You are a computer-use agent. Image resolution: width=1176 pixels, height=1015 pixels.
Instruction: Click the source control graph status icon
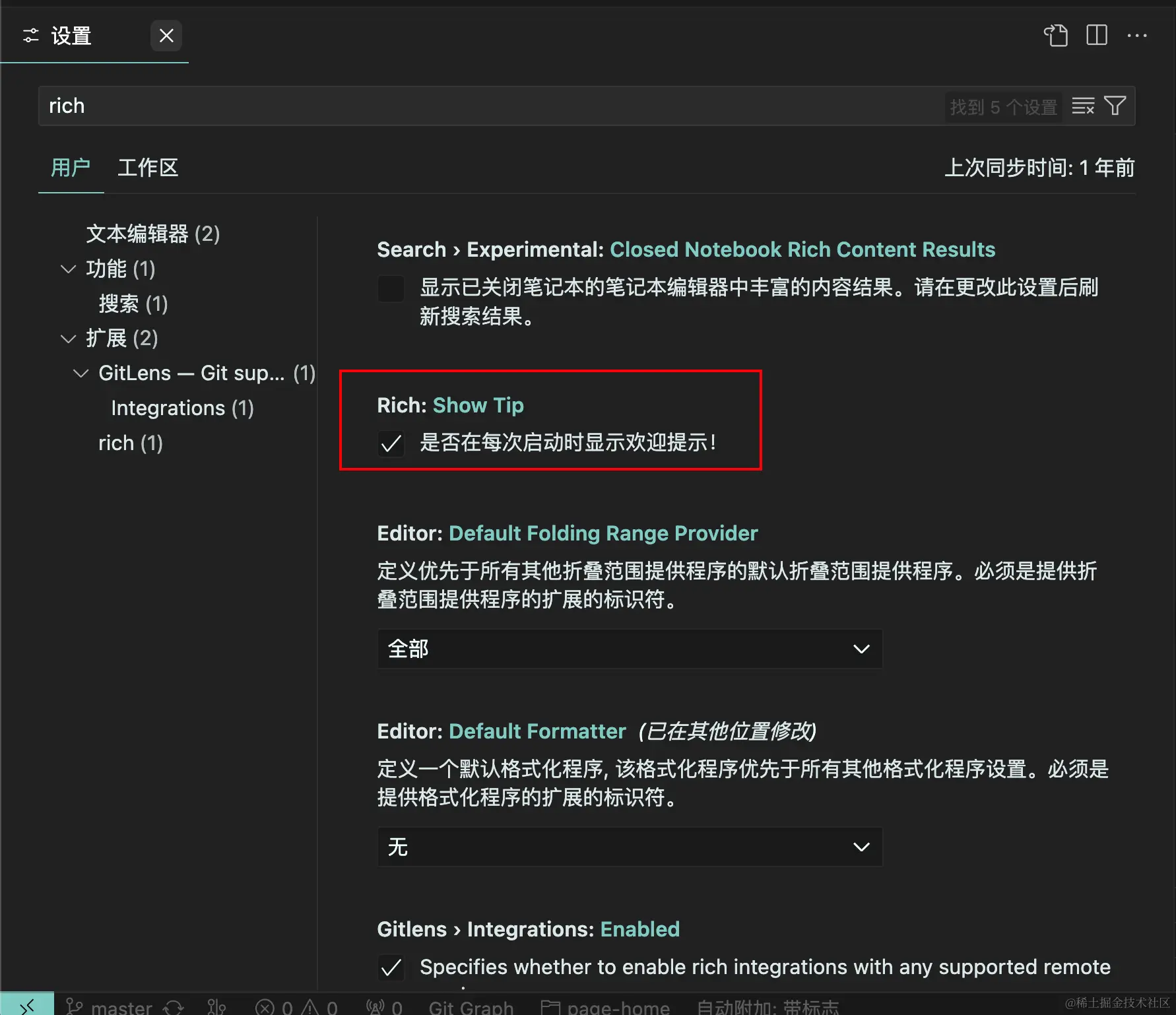point(216,1006)
